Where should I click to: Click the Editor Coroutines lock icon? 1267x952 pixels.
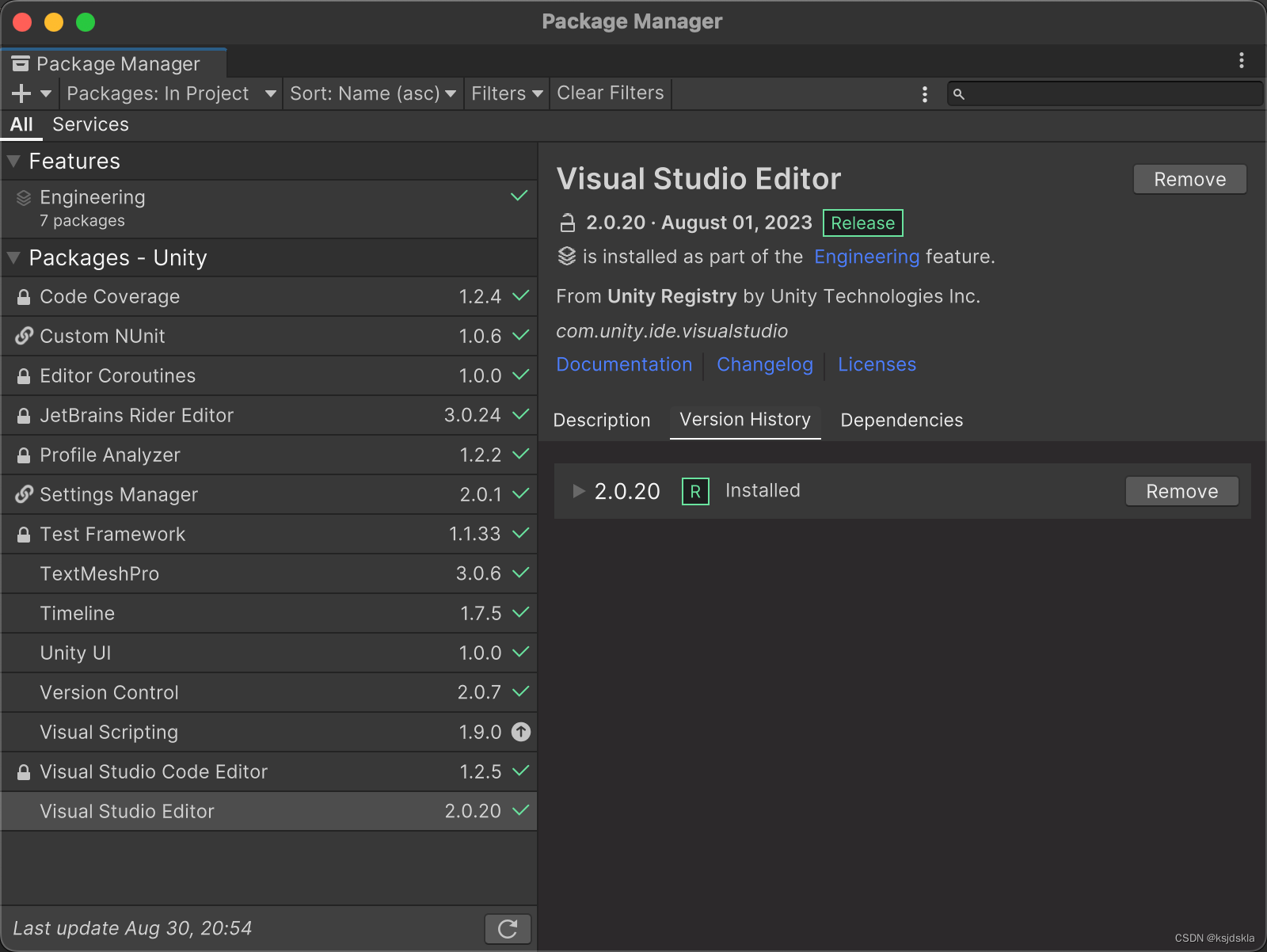[x=24, y=376]
